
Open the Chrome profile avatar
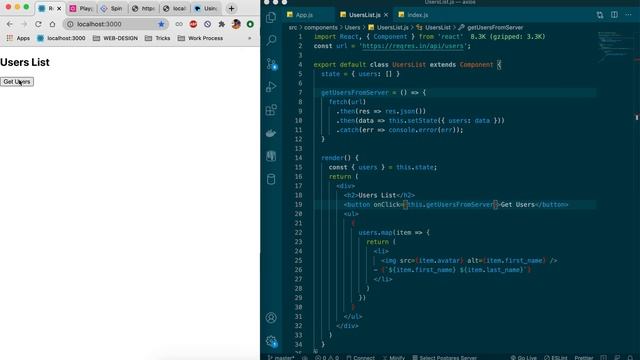tap(236, 24)
